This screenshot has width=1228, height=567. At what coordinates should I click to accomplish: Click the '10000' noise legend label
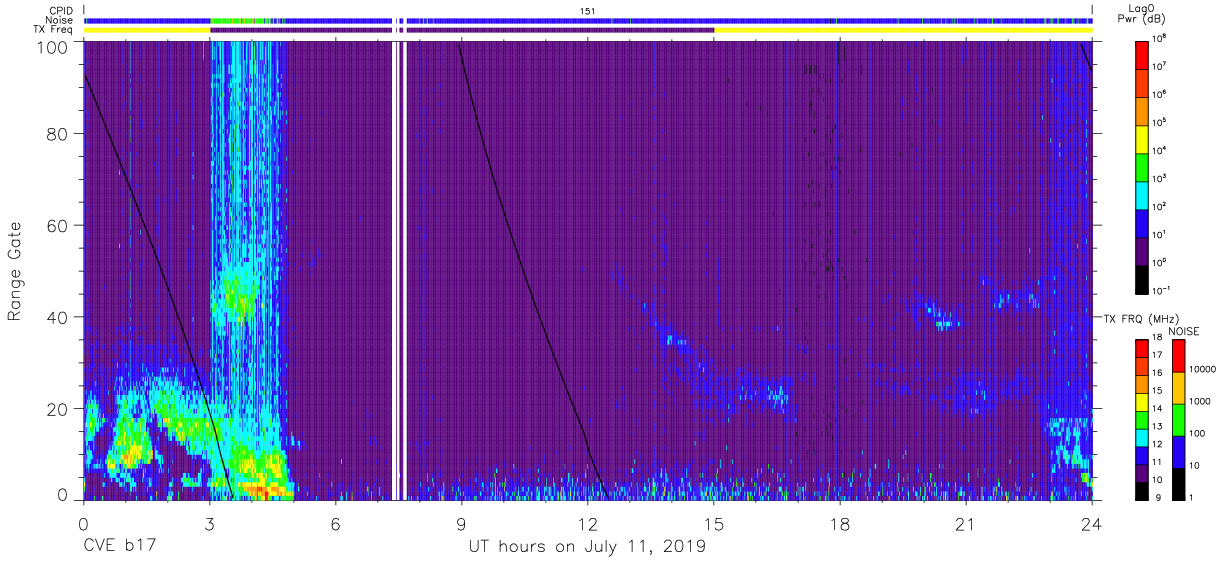[1202, 369]
